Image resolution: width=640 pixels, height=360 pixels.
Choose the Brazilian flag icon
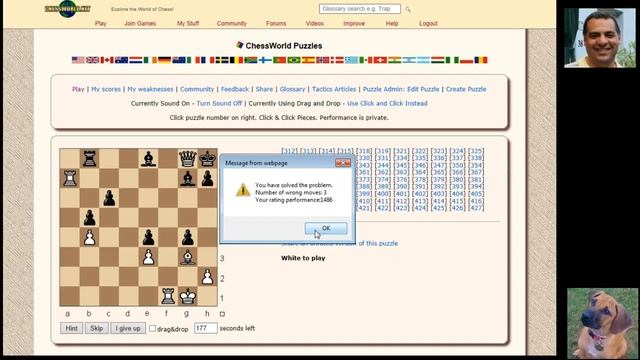click(293, 60)
